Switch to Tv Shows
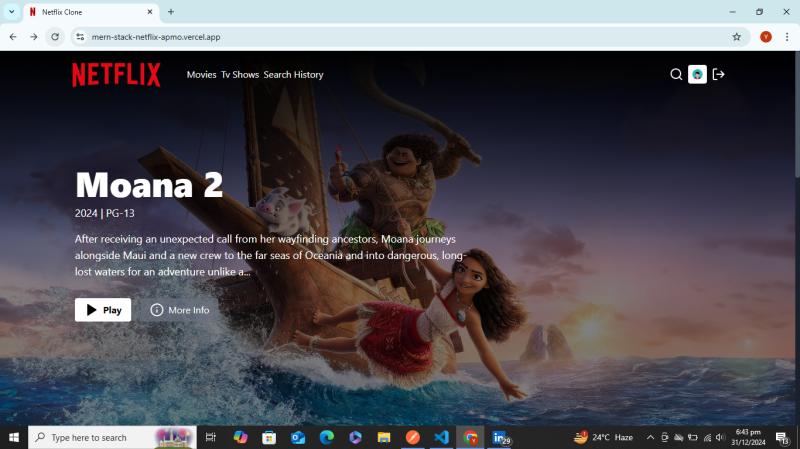Image resolution: width=800 pixels, height=449 pixels. [x=240, y=75]
